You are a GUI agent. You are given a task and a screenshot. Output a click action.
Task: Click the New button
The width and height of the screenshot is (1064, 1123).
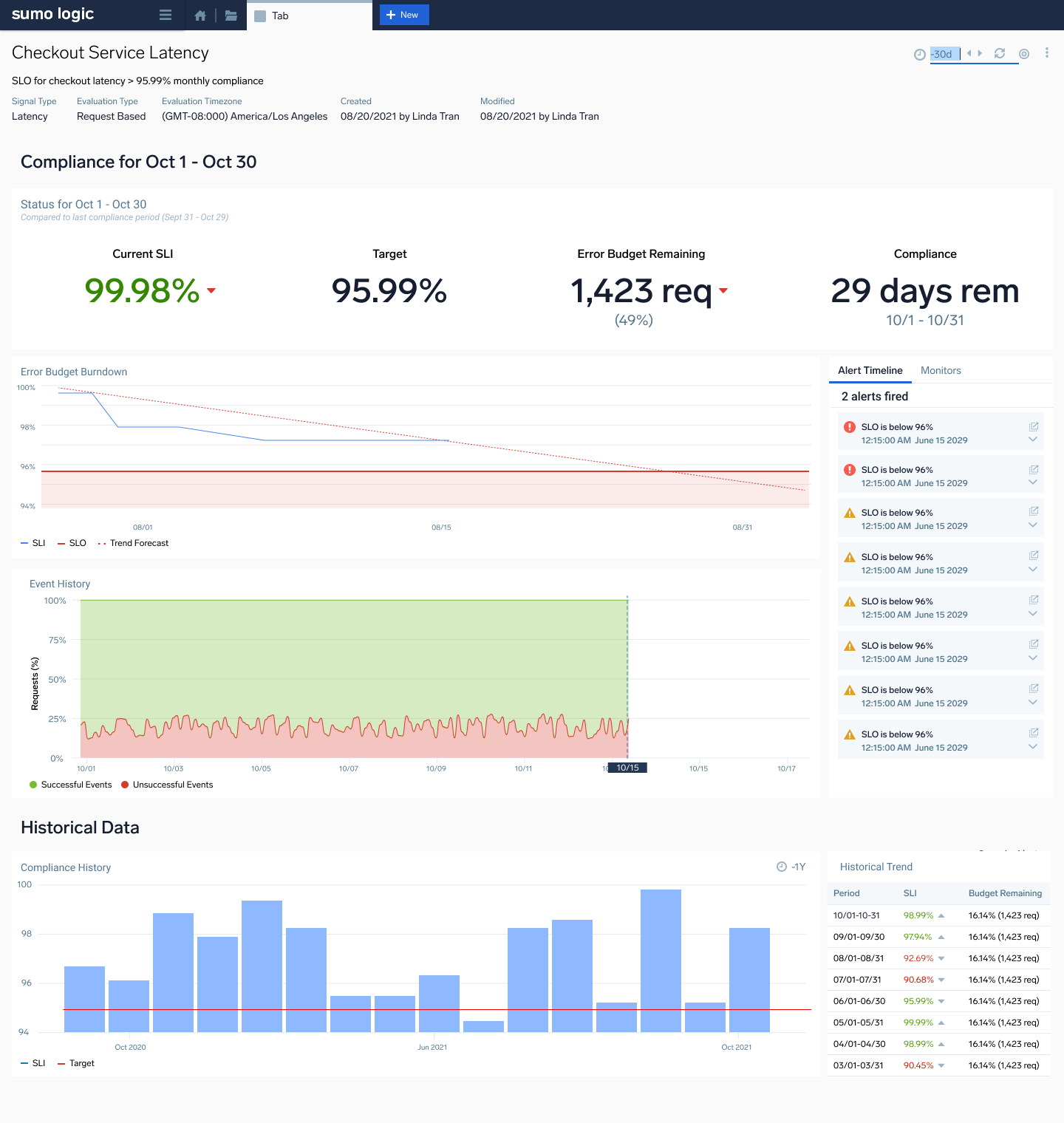403,15
